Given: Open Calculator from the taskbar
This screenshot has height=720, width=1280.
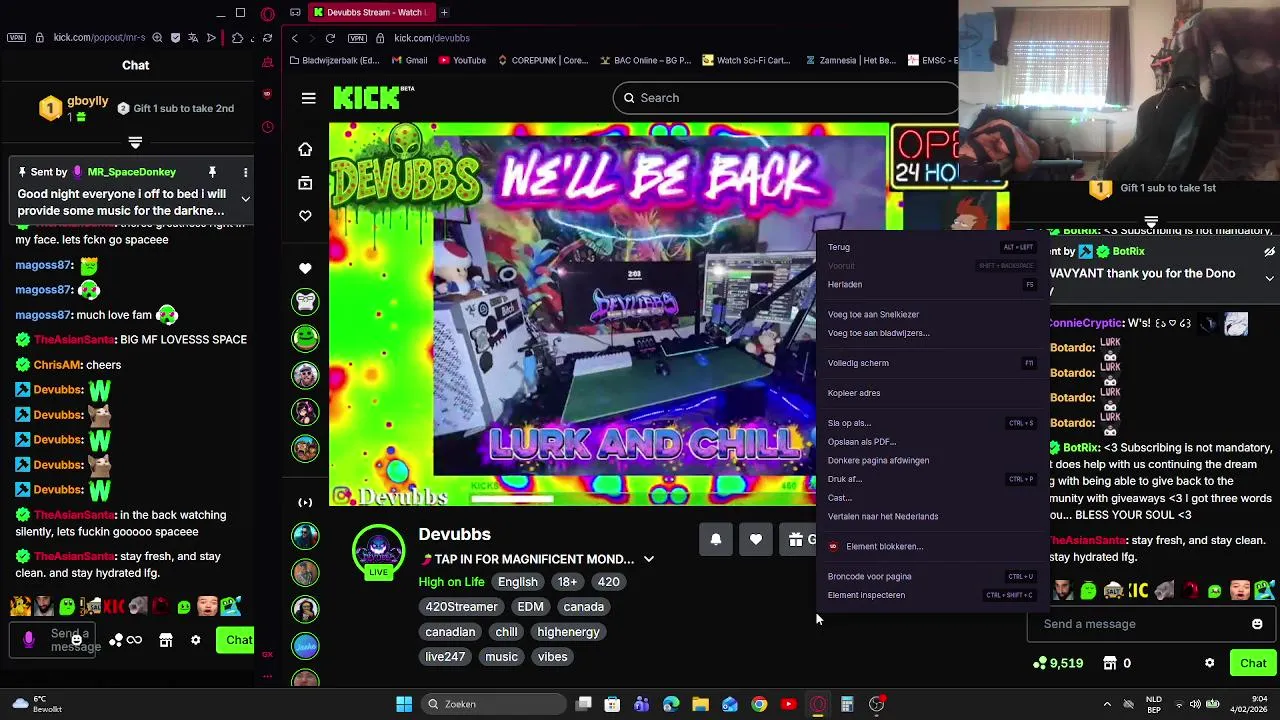Looking at the screenshot, I should click(847, 704).
